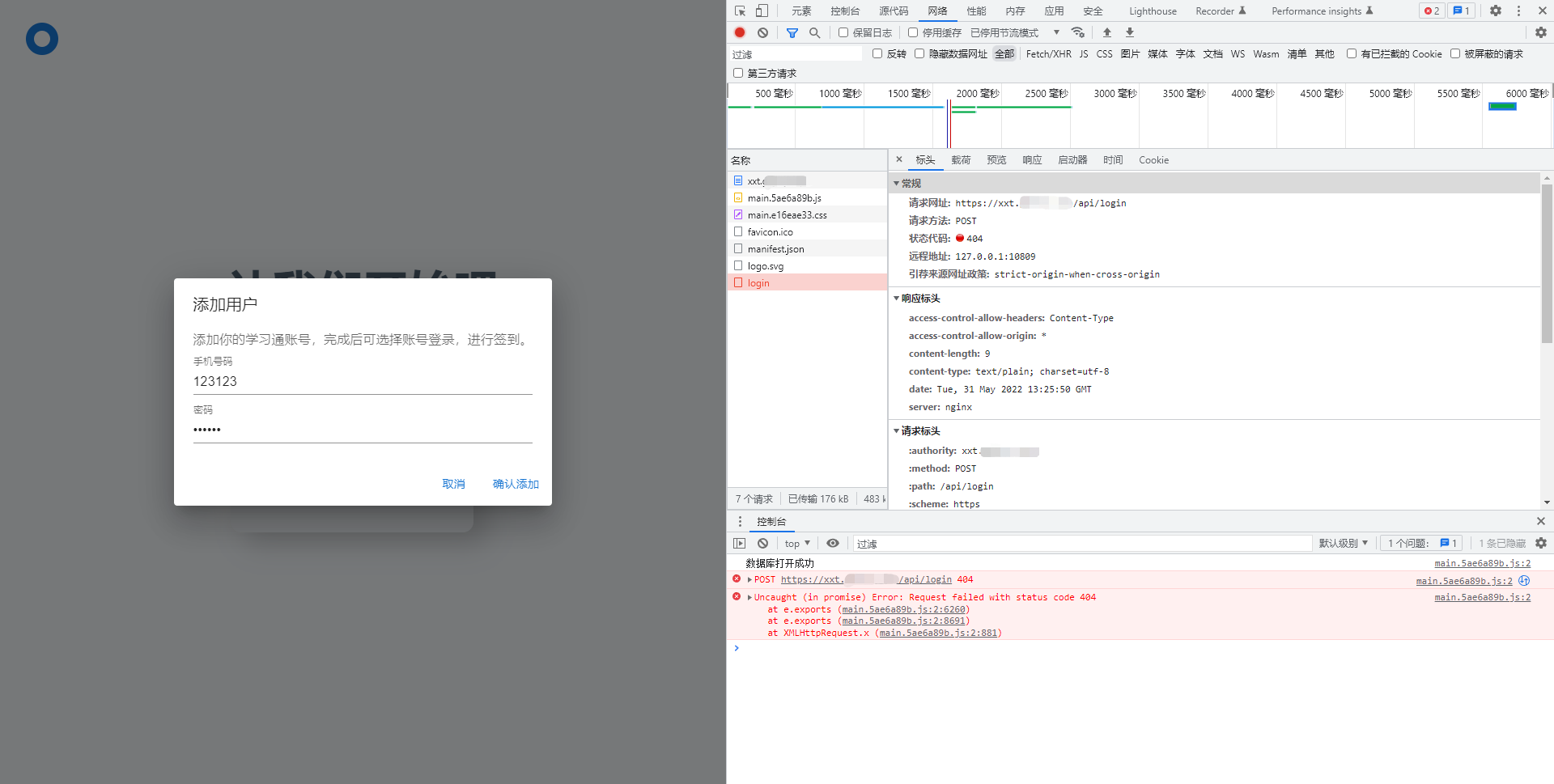Open the throttling mode dropdown
The width and height of the screenshot is (1554, 784).
click(x=1015, y=32)
